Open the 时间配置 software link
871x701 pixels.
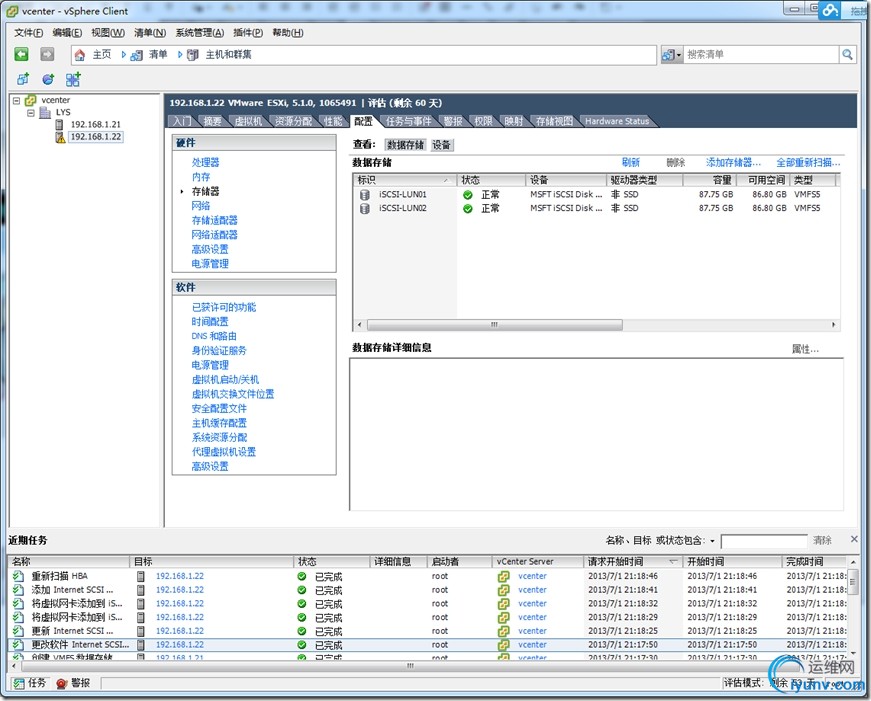point(209,322)
